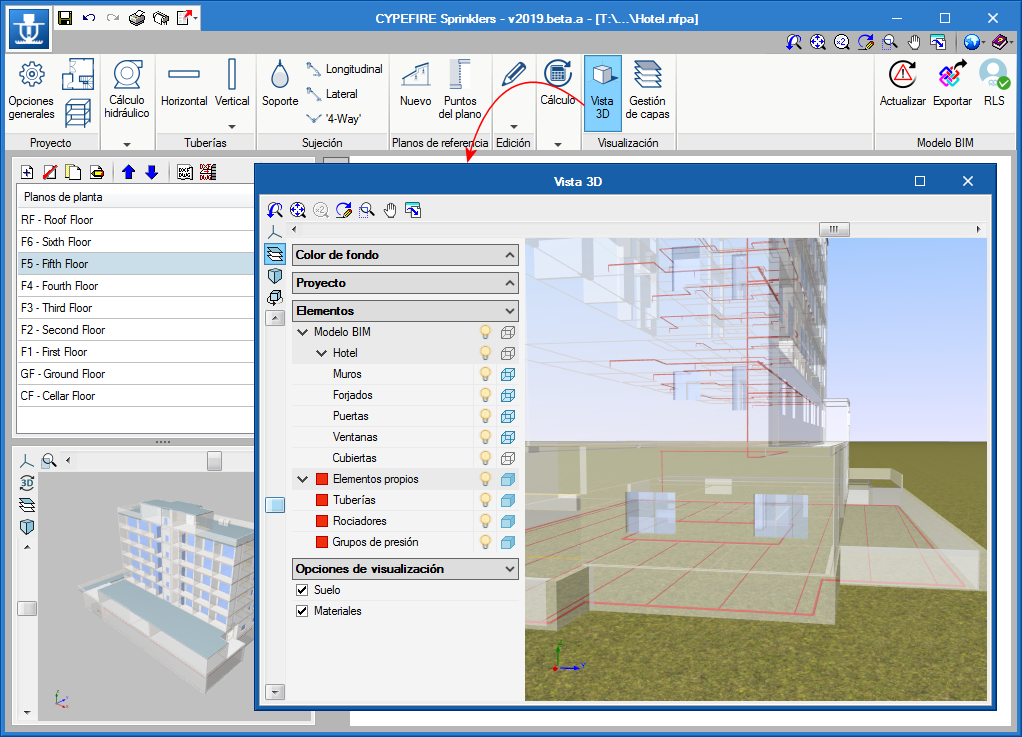Toggle Forjados visibility lightbulb
The image size is (1022, 737).
point(485,395)
